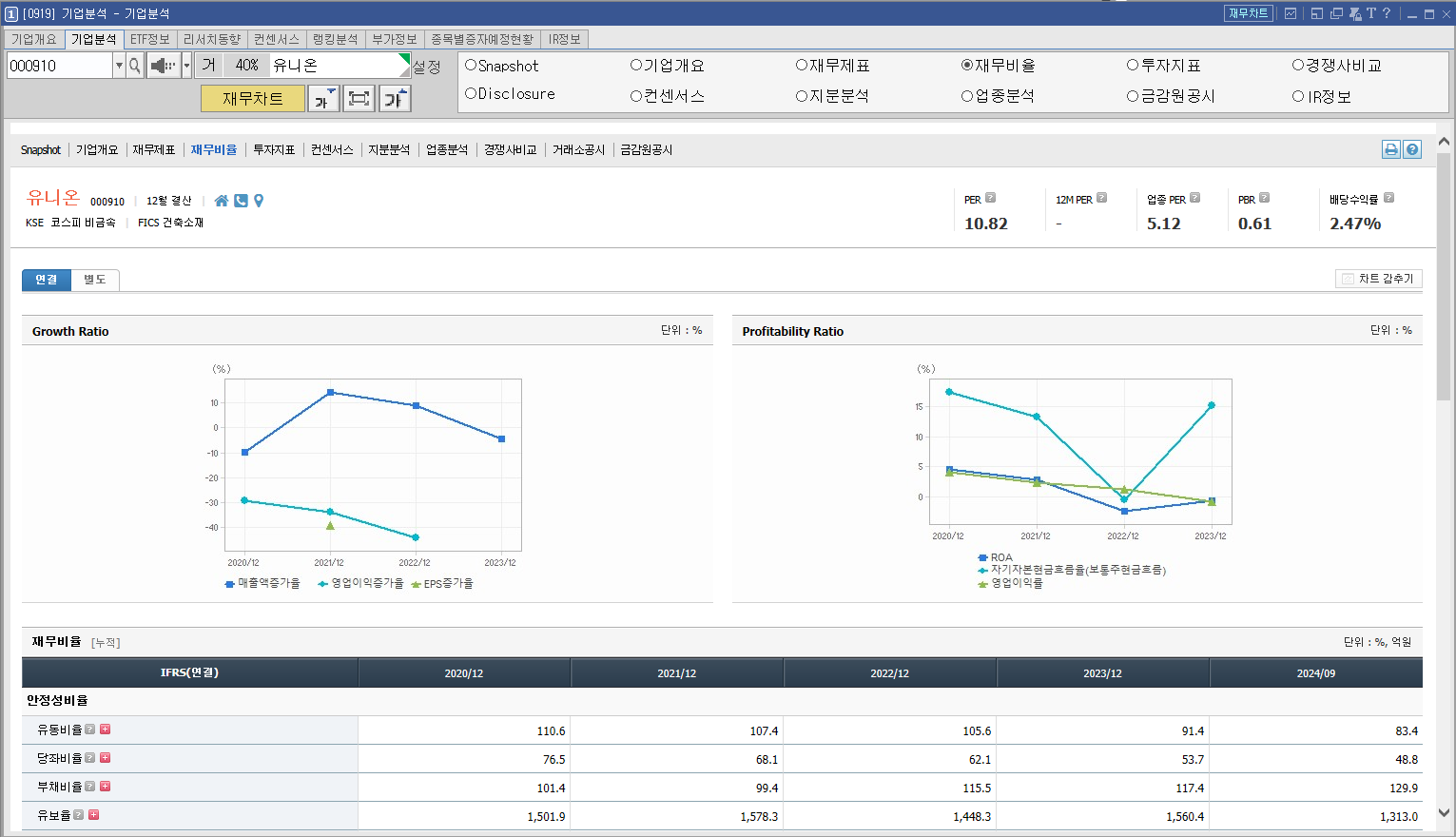Open Snapshot link in page nav
The width and height of the screenshot is (1456, 837).
click(41, 150)
